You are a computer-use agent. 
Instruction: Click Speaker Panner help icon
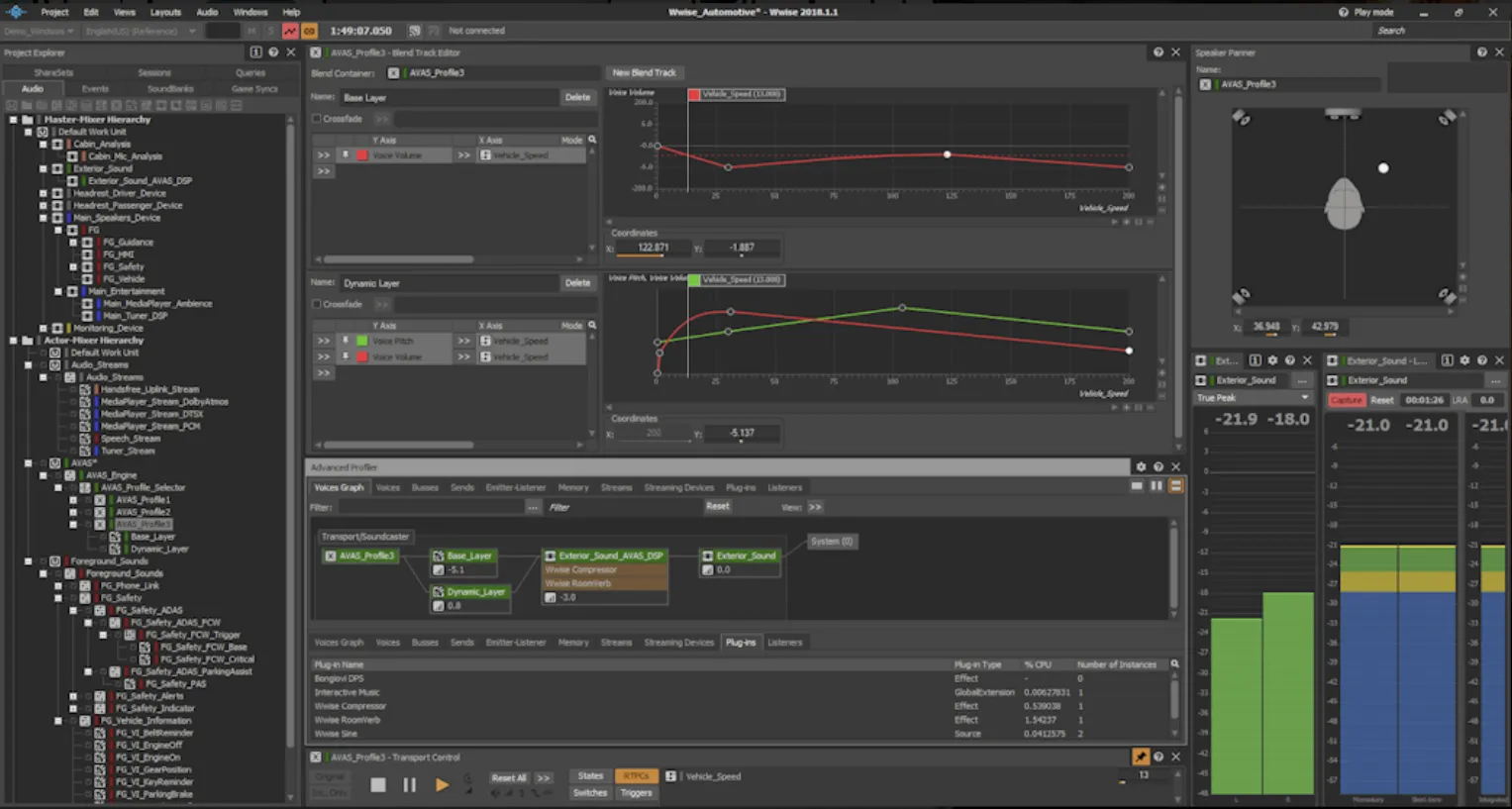1482,52
